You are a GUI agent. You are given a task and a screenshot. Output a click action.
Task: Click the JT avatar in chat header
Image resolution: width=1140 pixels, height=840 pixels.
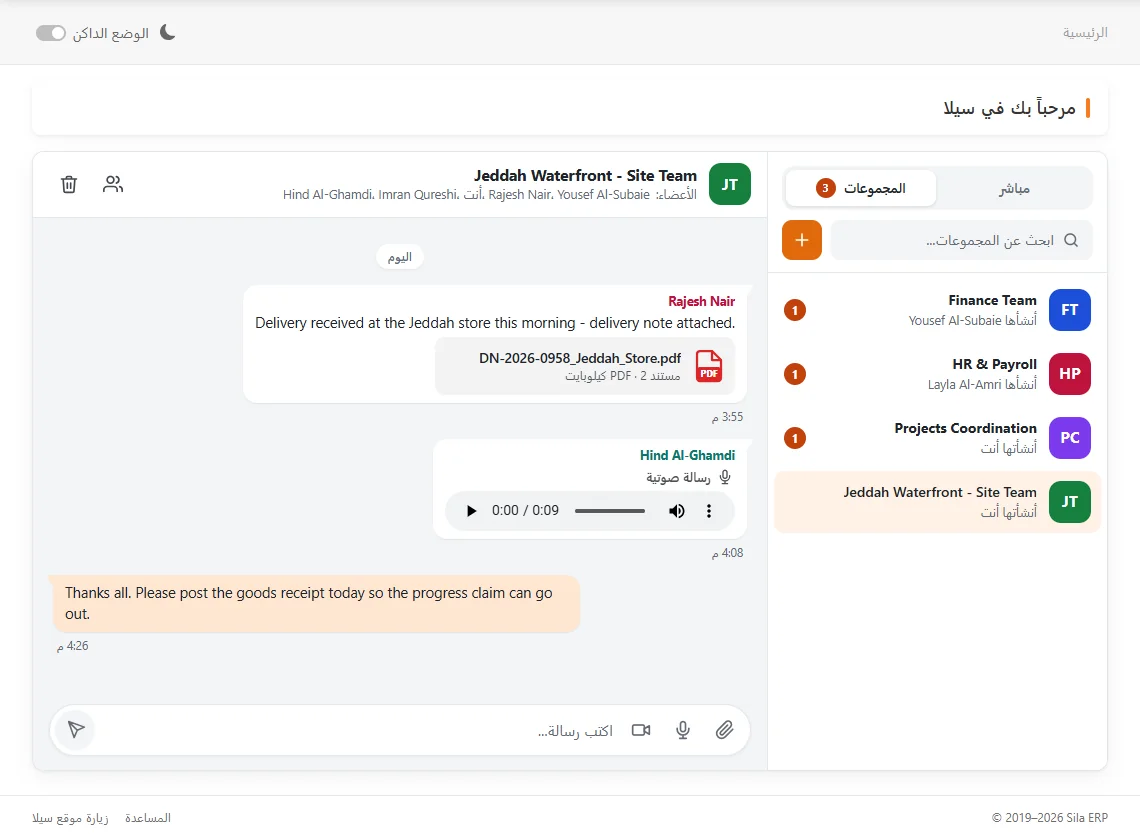(729, 184)
